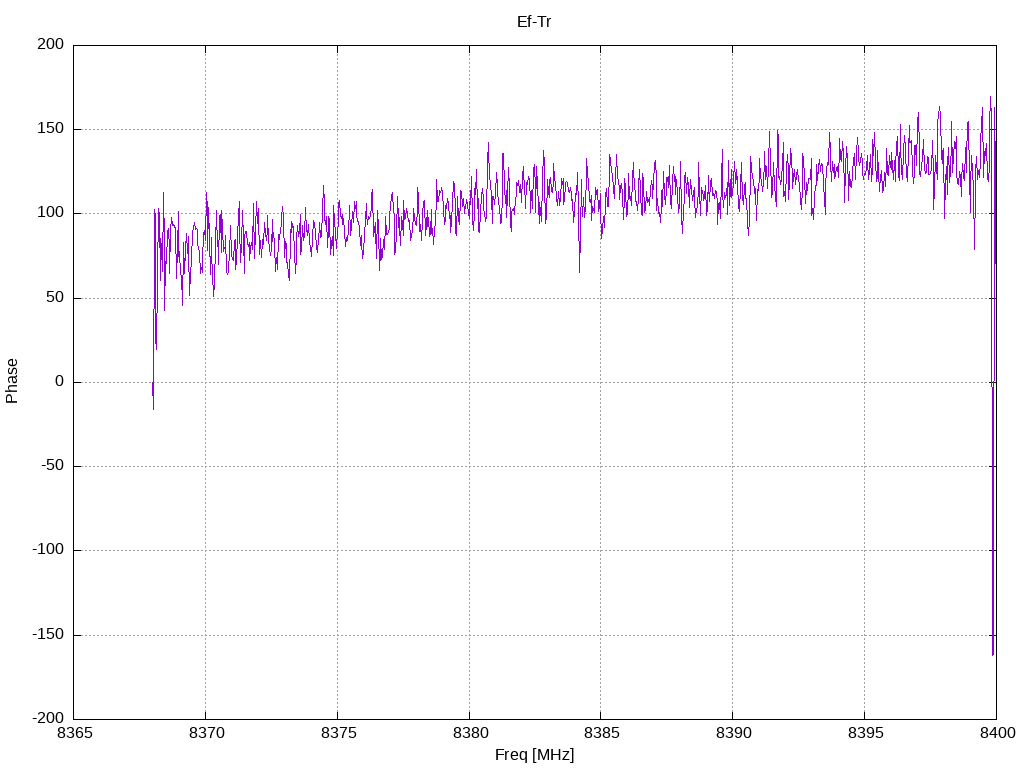Click x-axis tick label 8375
Viewport: 1024px width, 768px height.
(x=338, y=733)
